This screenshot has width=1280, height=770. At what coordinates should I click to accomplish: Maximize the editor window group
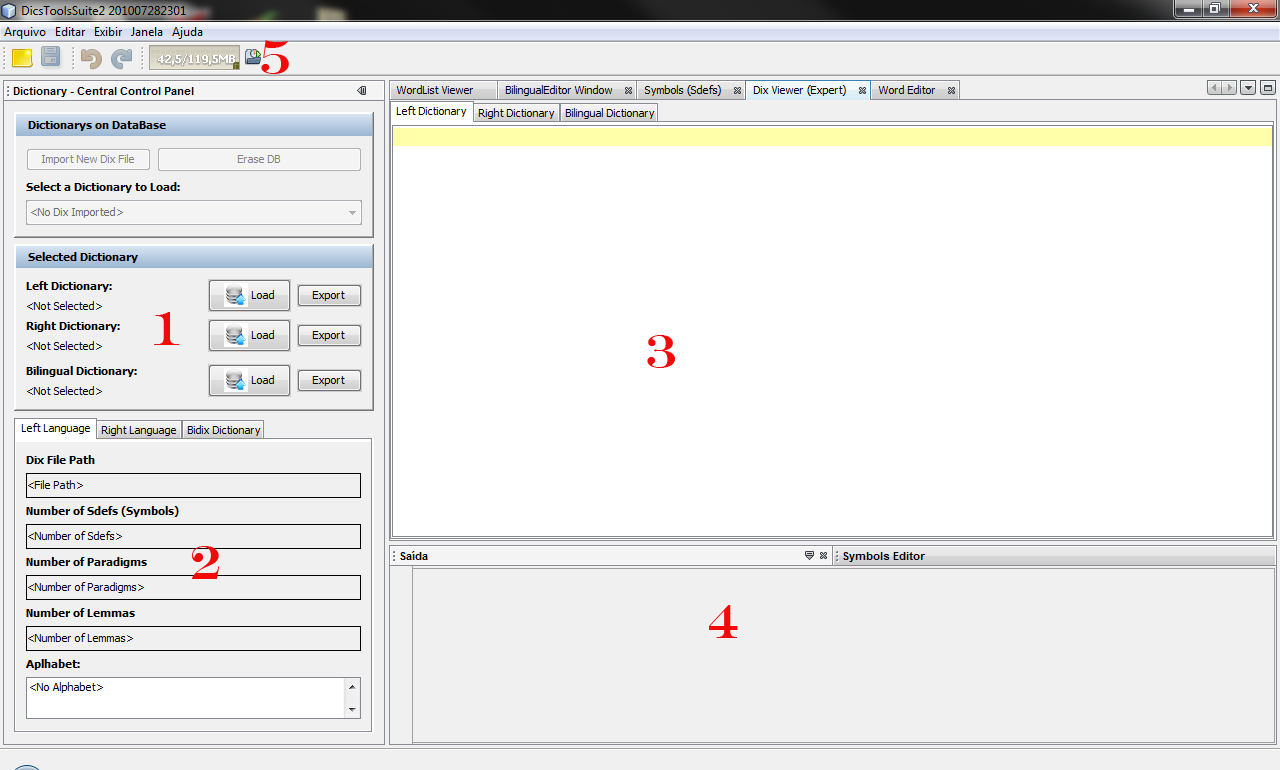coord(1267,88)
